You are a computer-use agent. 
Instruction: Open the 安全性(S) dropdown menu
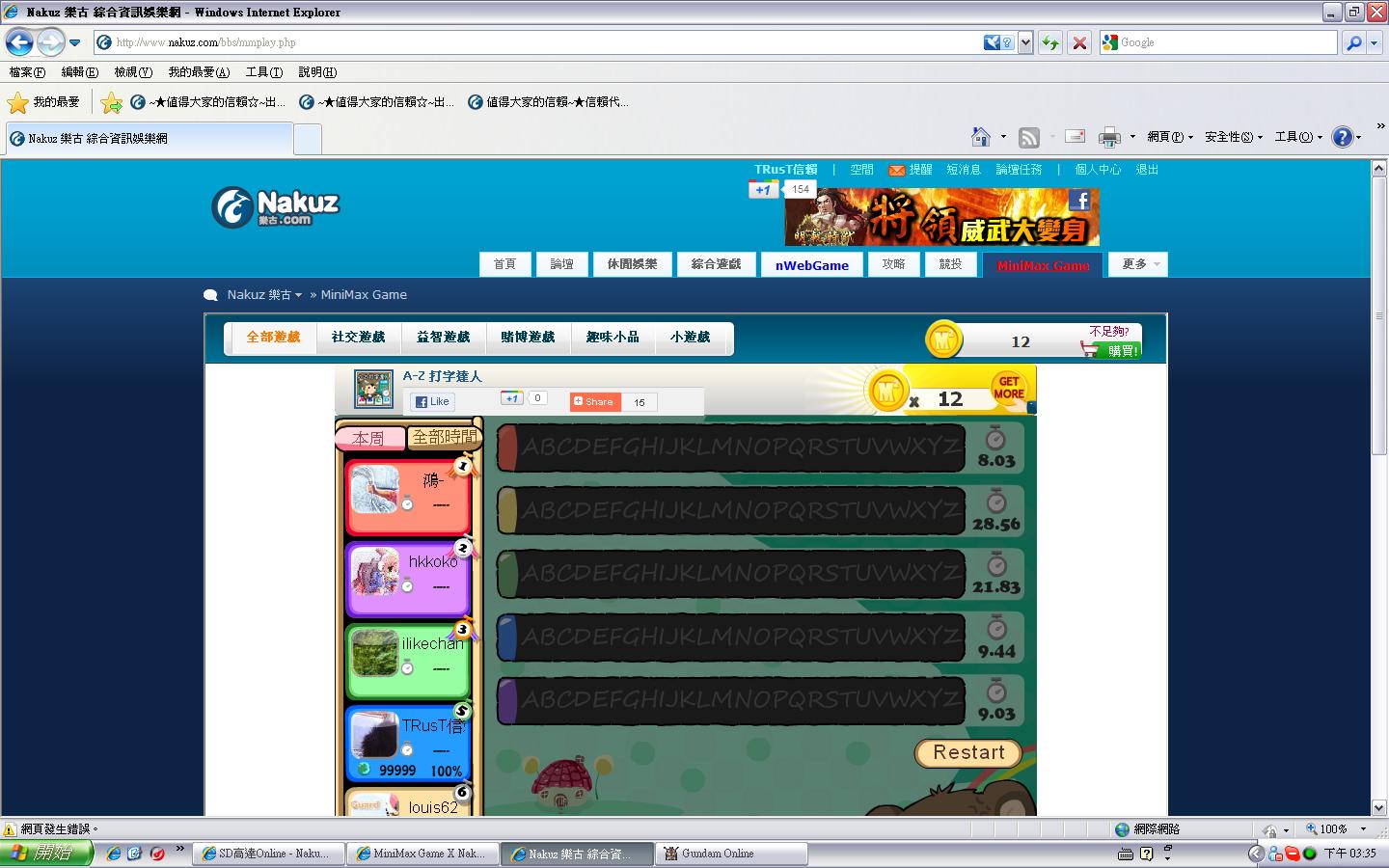pos(1234,137)
